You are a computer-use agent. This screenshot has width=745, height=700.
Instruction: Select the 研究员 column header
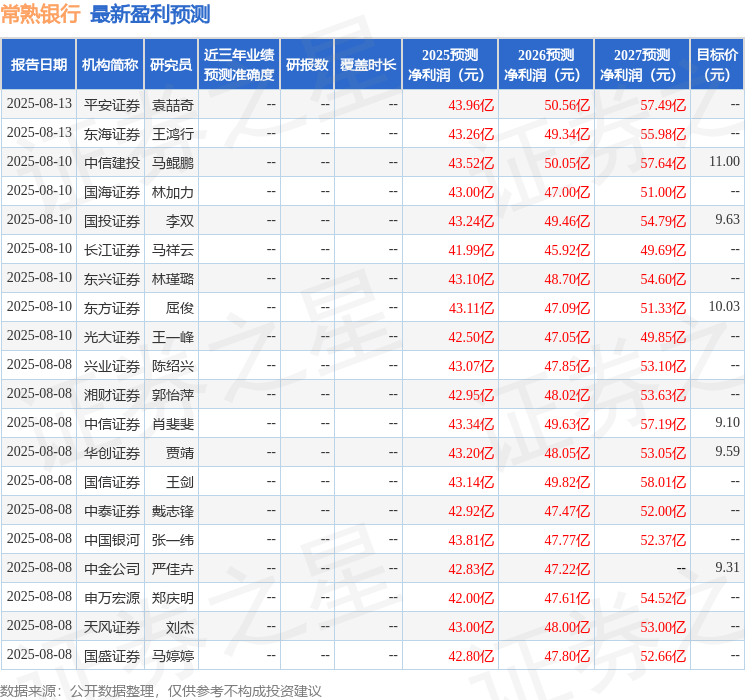170,65
